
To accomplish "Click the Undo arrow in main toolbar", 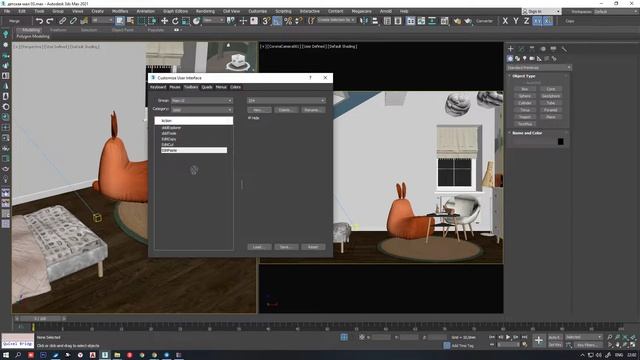I will click(x=39, y=21).
